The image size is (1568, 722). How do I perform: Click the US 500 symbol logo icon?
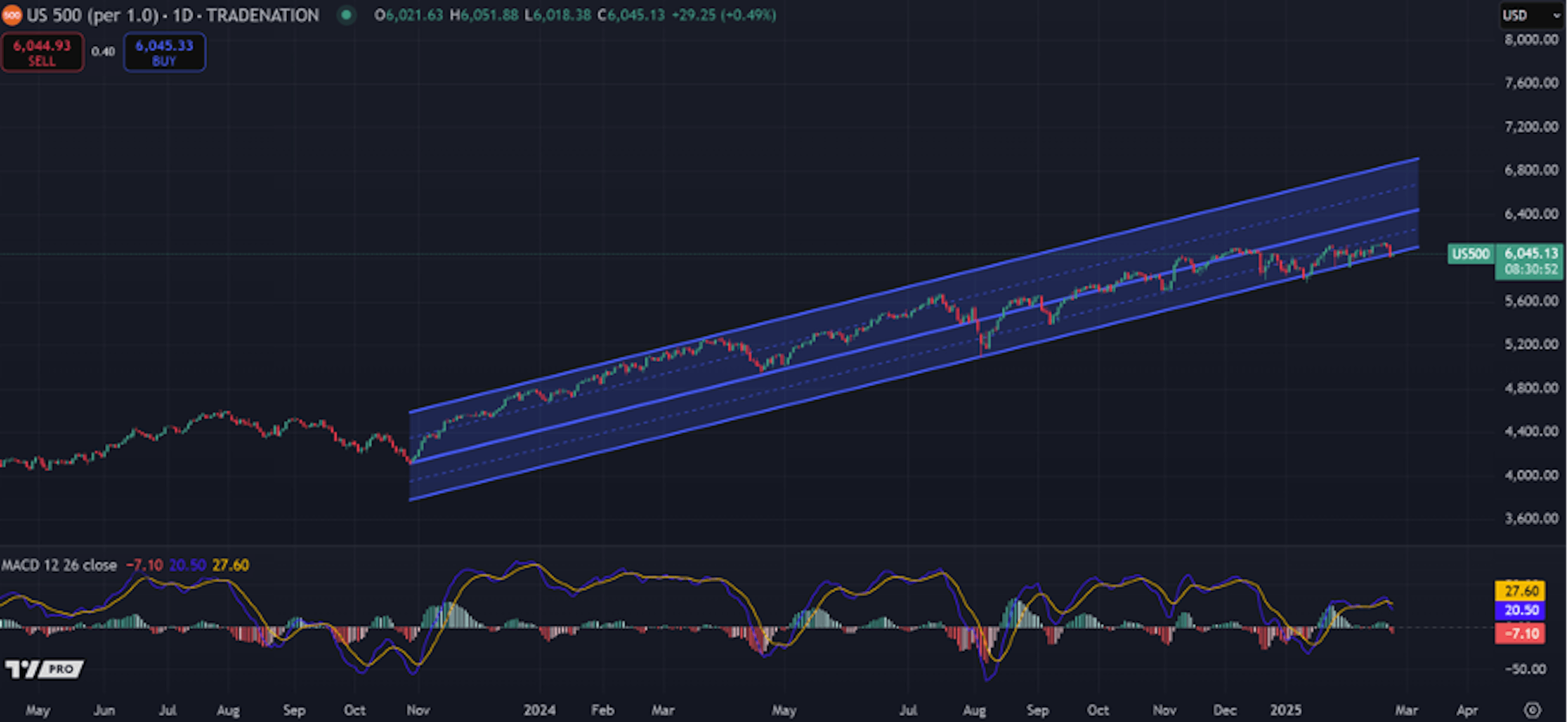(11, 15)
